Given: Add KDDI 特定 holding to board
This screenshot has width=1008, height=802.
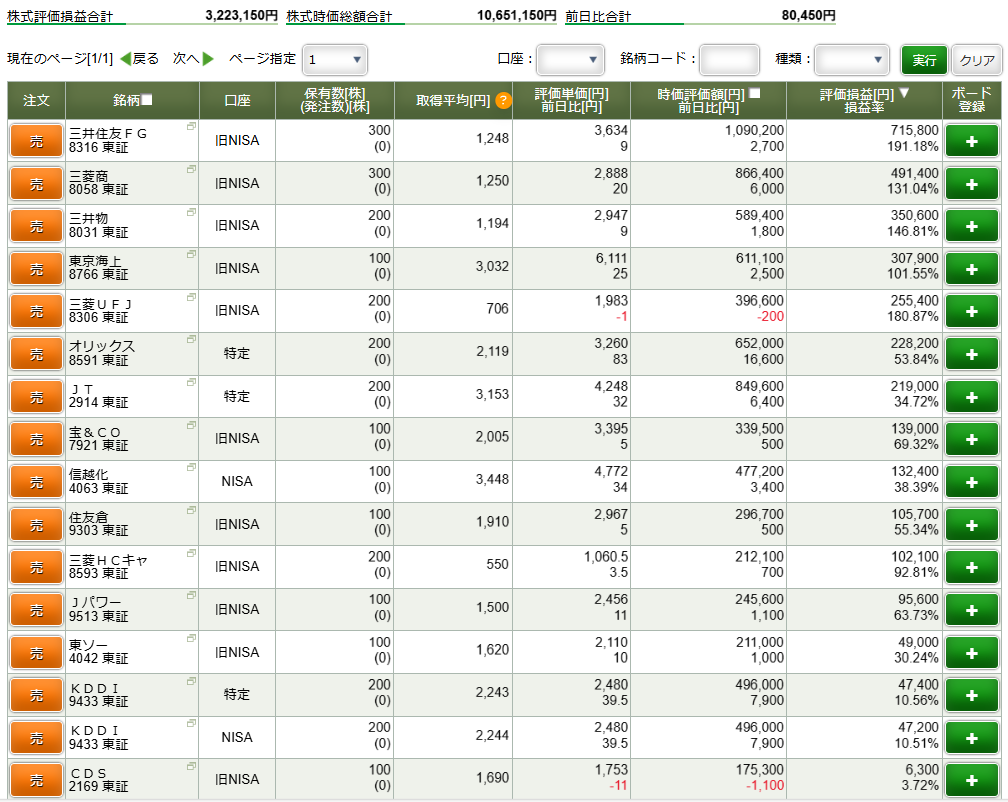Looking at the screenshot, I should pos(971,695).
